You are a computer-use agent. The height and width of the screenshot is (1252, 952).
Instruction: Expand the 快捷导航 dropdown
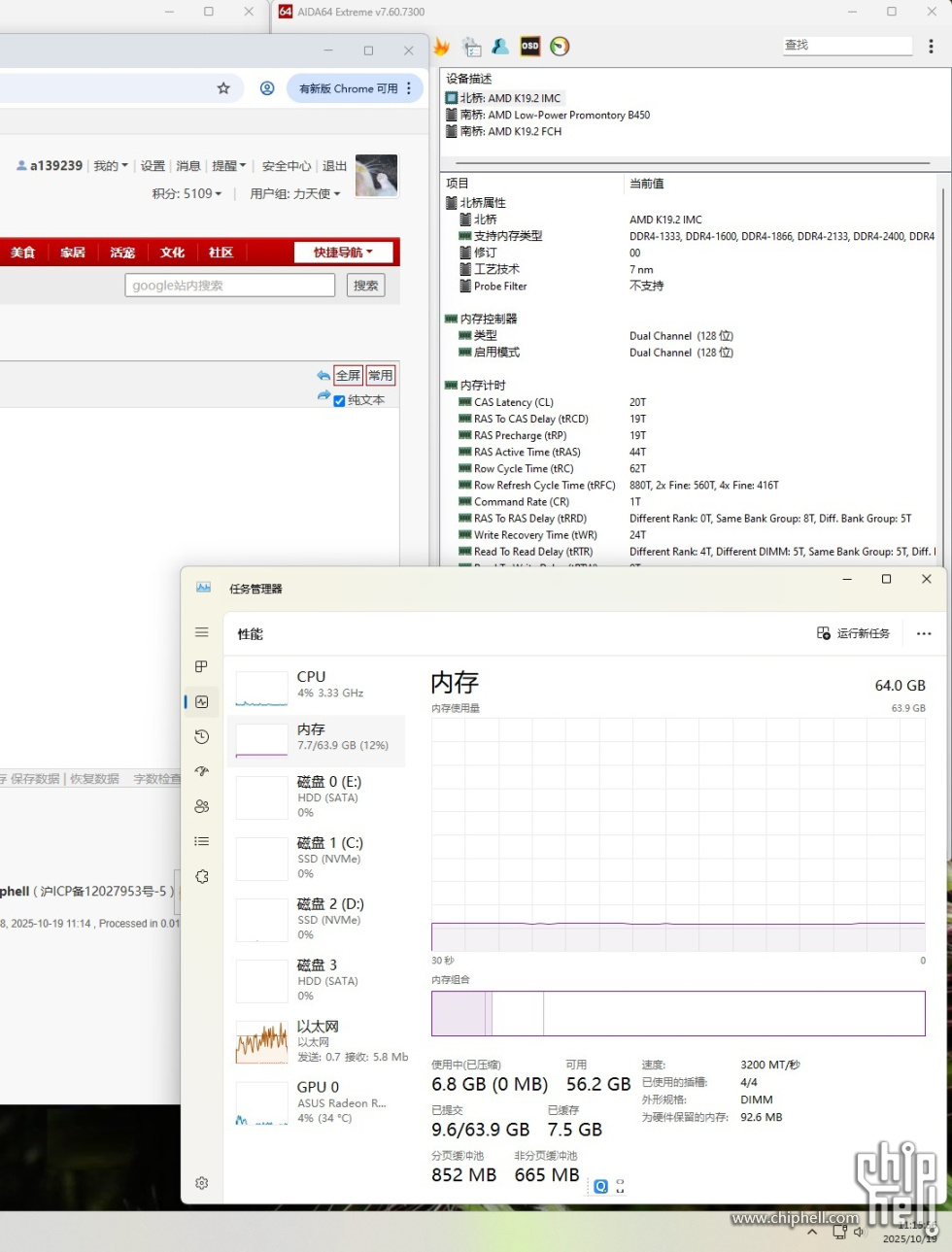click(344, 253)
